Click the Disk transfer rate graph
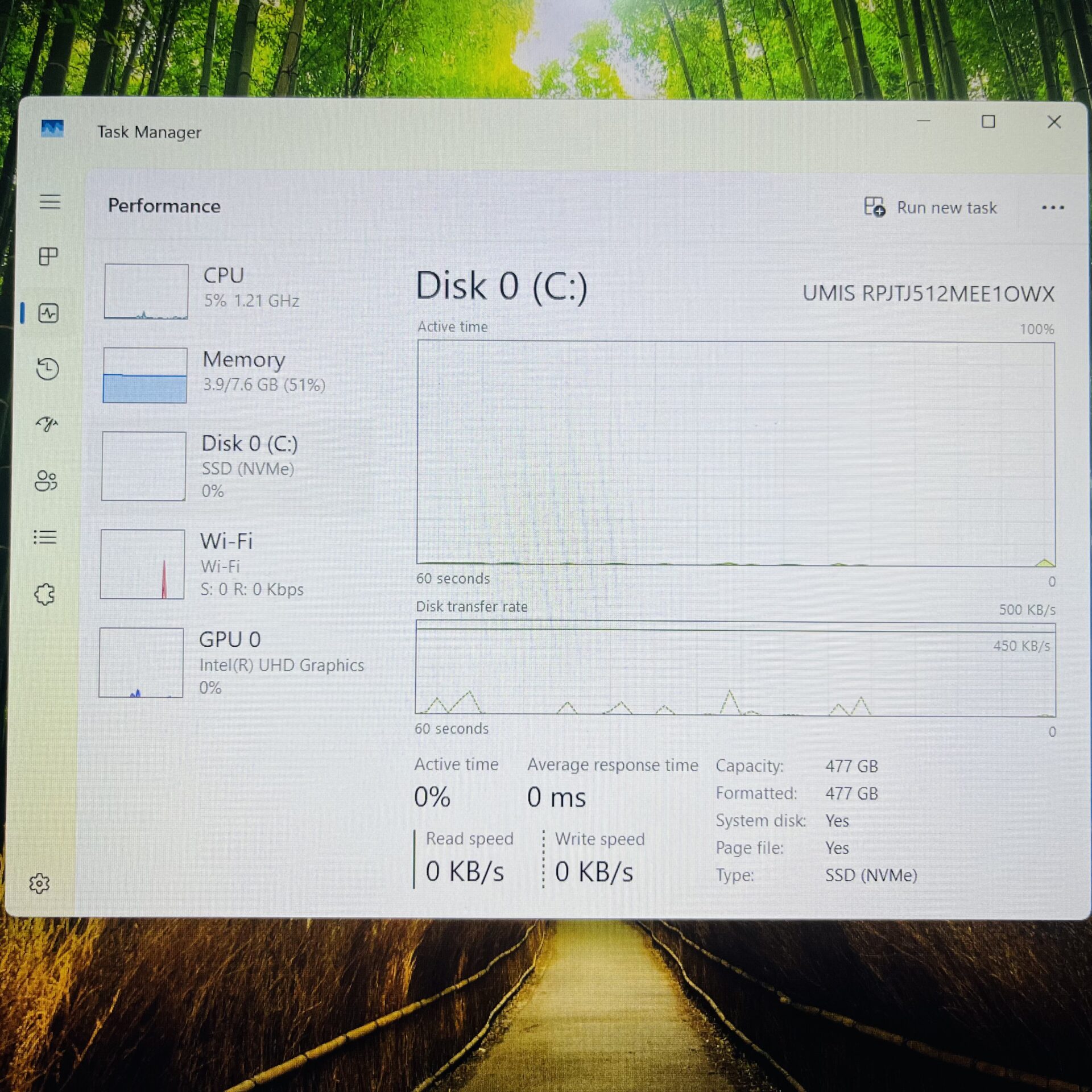 [x=735, y=668]
